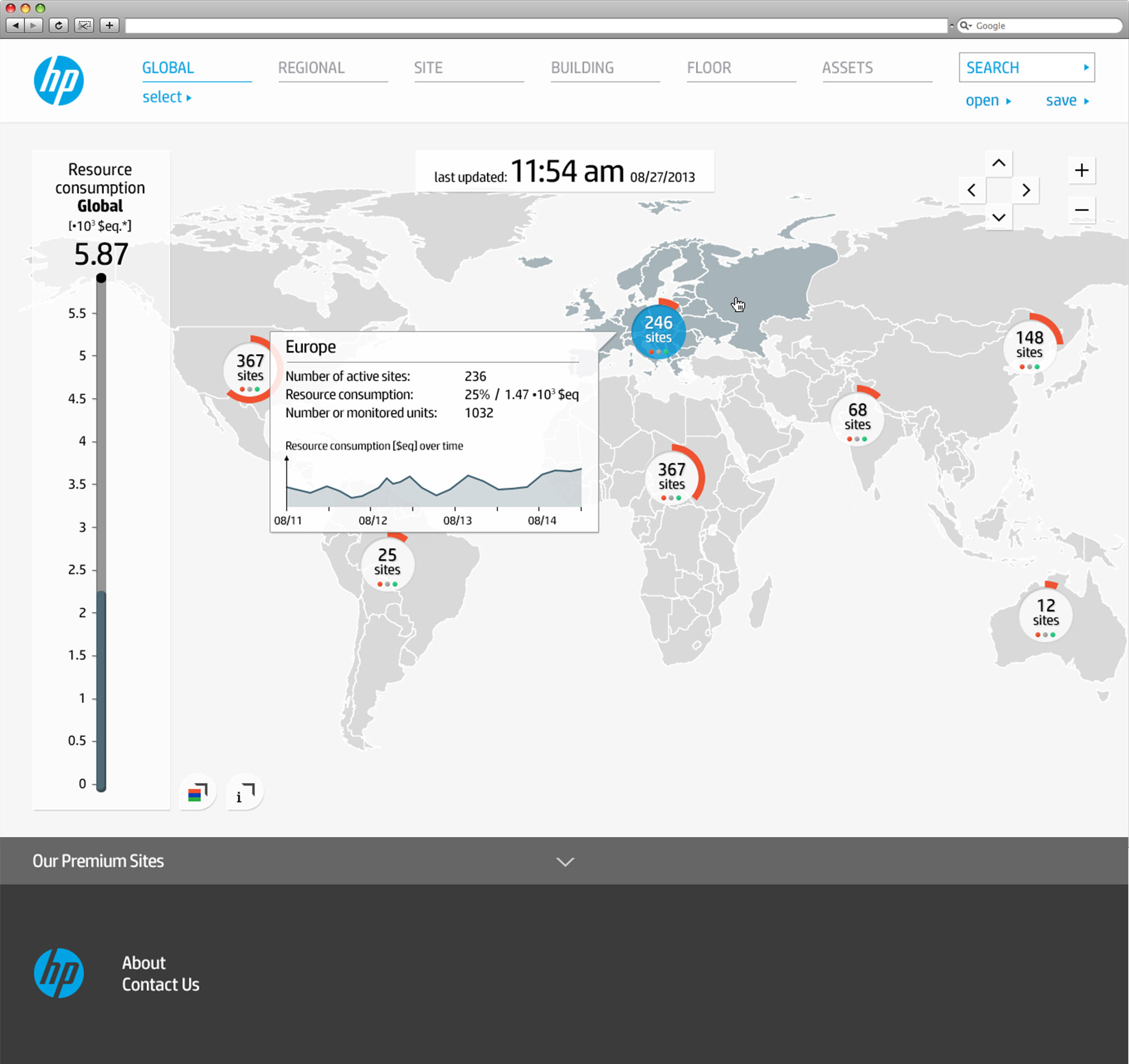Zoom in on the map

click(1082, 171)
